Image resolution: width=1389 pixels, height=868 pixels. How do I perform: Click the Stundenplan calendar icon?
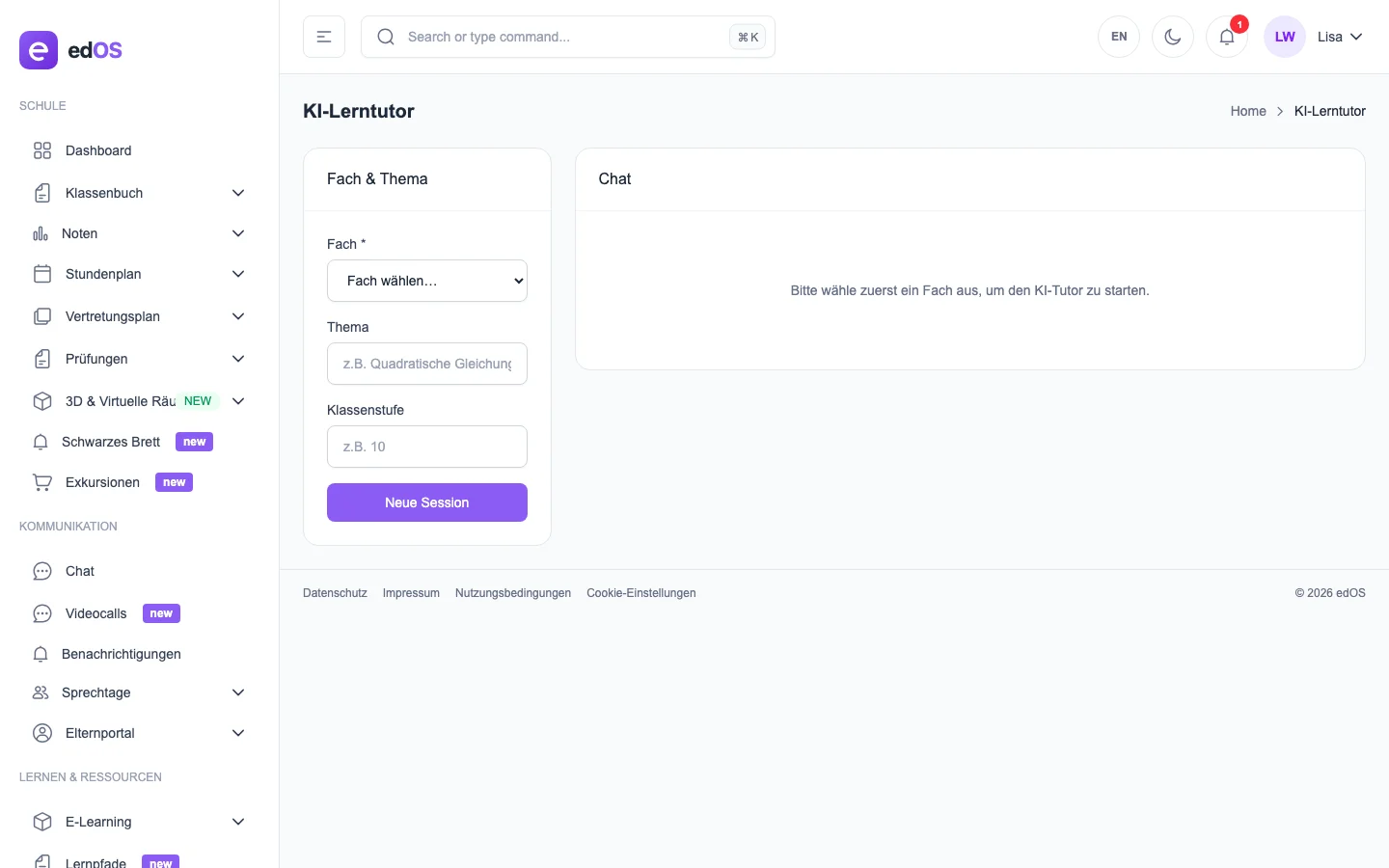pos(42,274)
